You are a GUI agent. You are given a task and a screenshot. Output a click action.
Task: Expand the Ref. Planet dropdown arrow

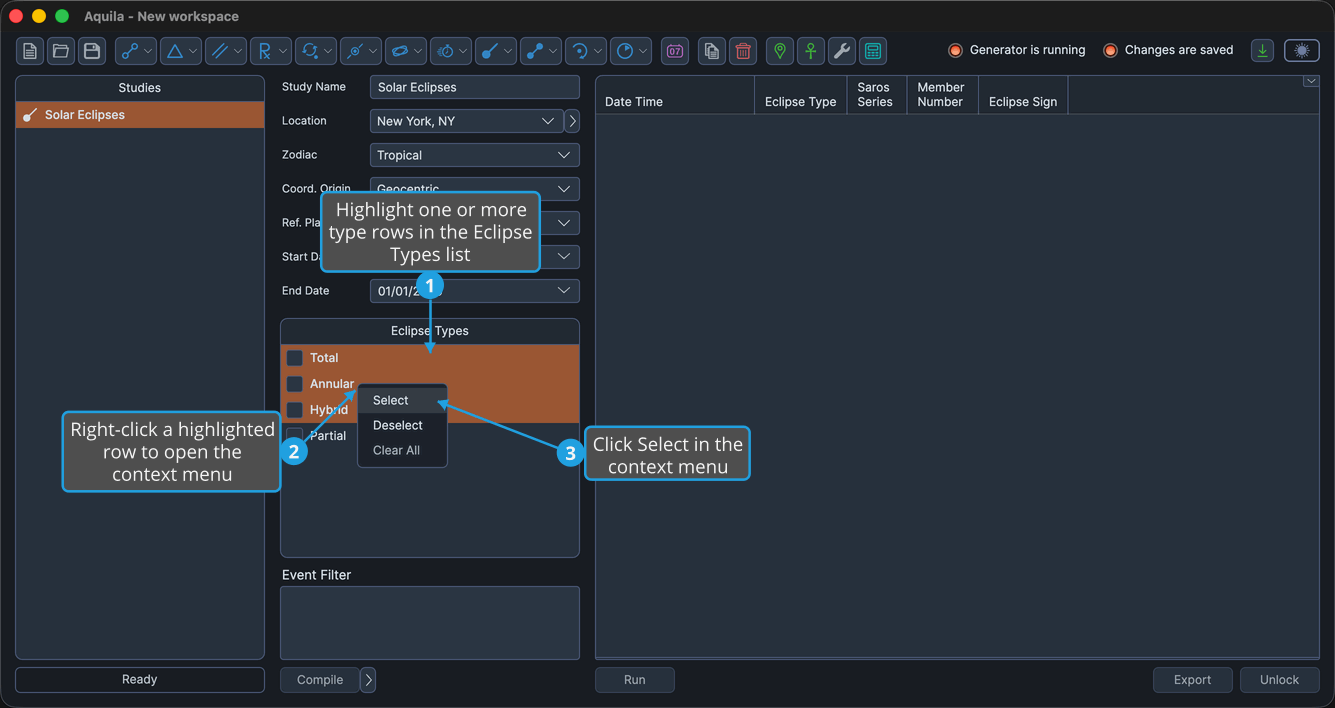(x=564, y=223)
